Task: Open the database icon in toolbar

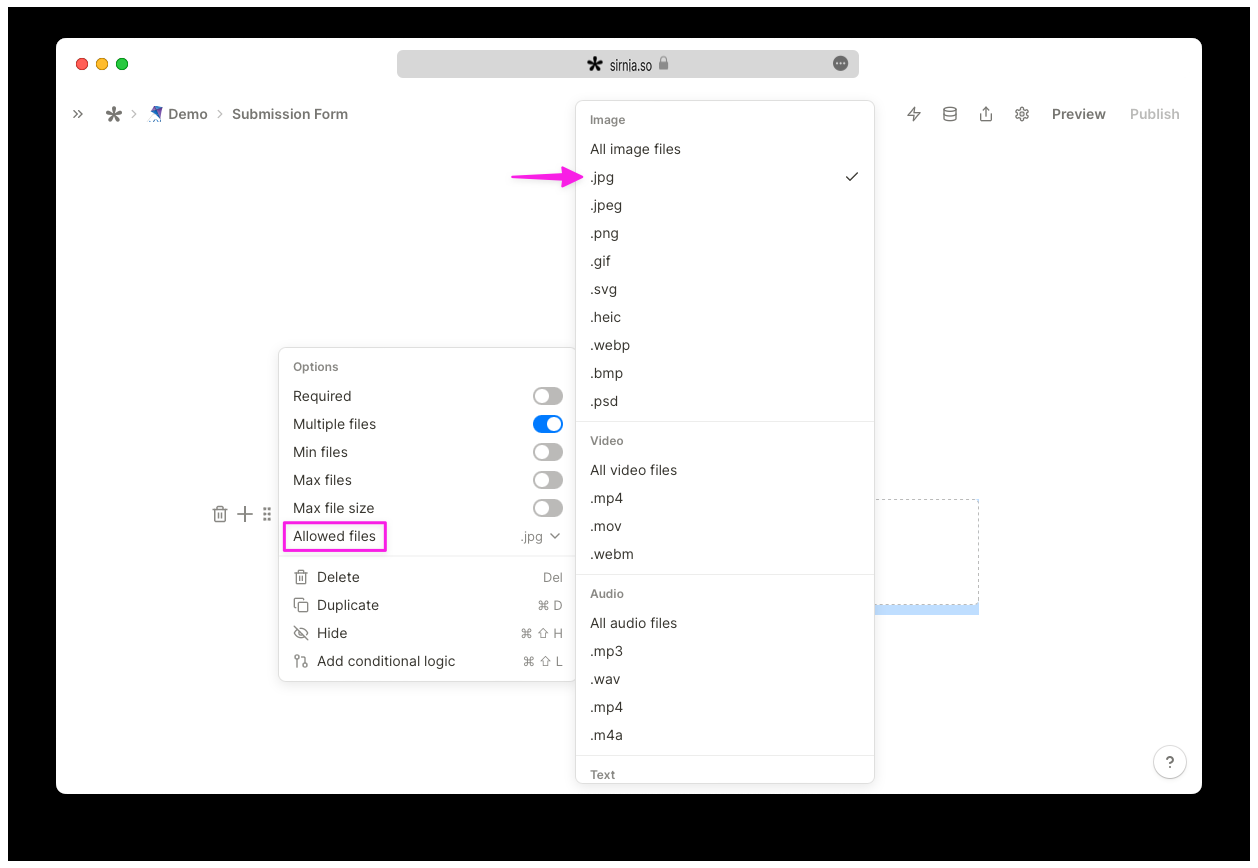Action: tap(950, 114)
